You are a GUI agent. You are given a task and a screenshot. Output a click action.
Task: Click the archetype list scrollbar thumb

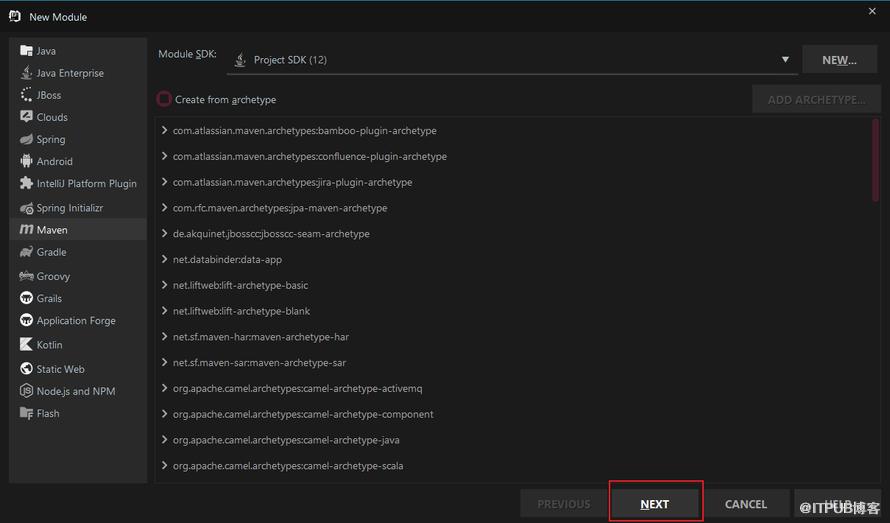coord(875,160)
